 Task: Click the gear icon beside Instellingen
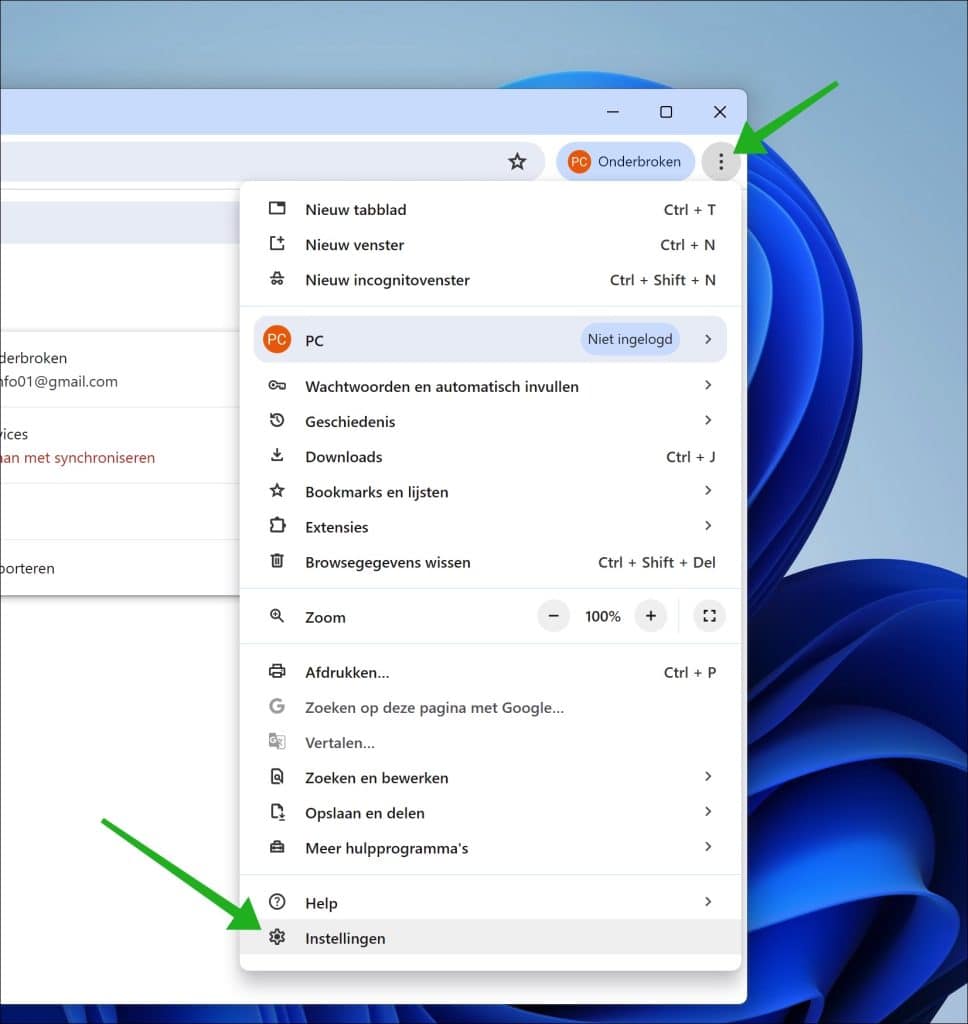(277, 937)
